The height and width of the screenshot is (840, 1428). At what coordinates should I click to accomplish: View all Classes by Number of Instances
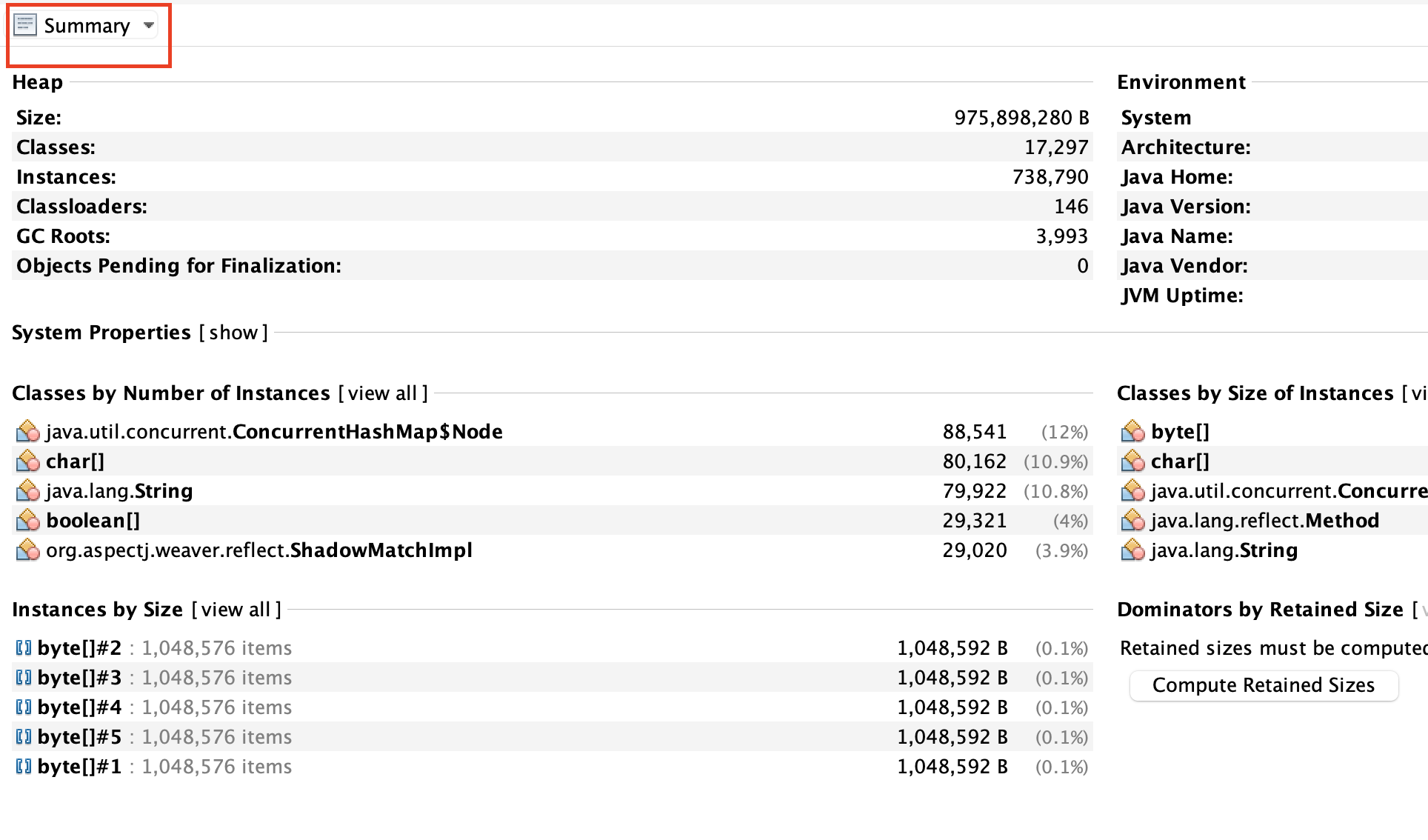382,393
